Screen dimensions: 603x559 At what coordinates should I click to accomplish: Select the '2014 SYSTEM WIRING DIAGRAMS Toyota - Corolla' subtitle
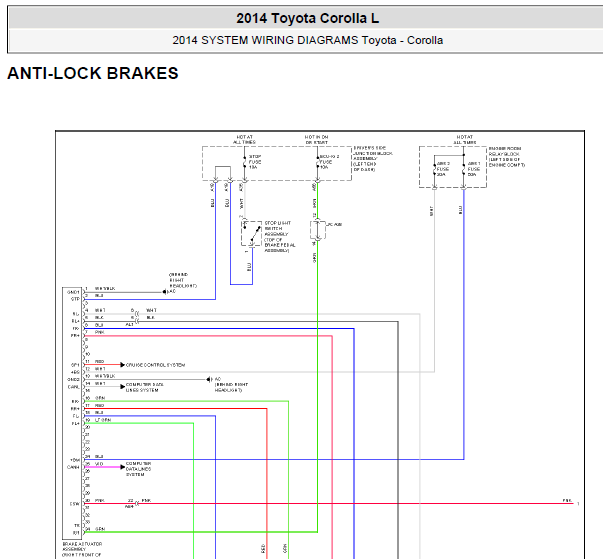[307, 40]
